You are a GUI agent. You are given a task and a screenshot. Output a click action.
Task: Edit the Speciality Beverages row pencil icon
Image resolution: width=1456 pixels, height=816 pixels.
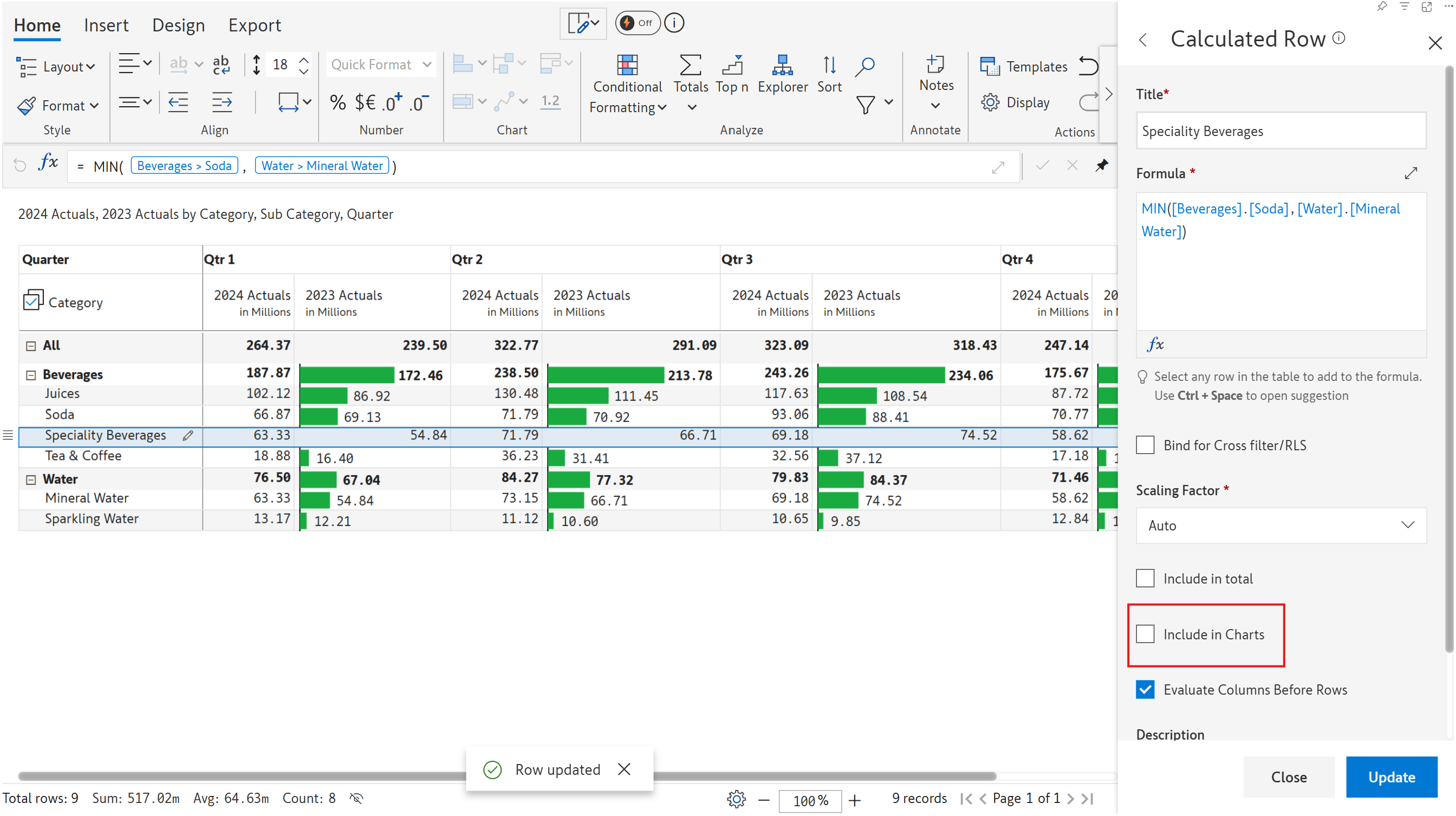[187, 435]
